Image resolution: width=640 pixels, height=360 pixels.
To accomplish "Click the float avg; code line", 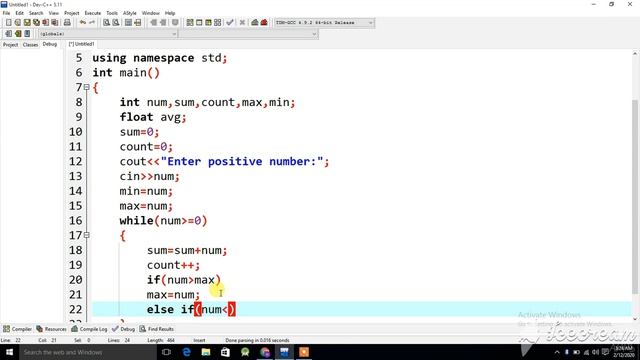I will [153, 117].
